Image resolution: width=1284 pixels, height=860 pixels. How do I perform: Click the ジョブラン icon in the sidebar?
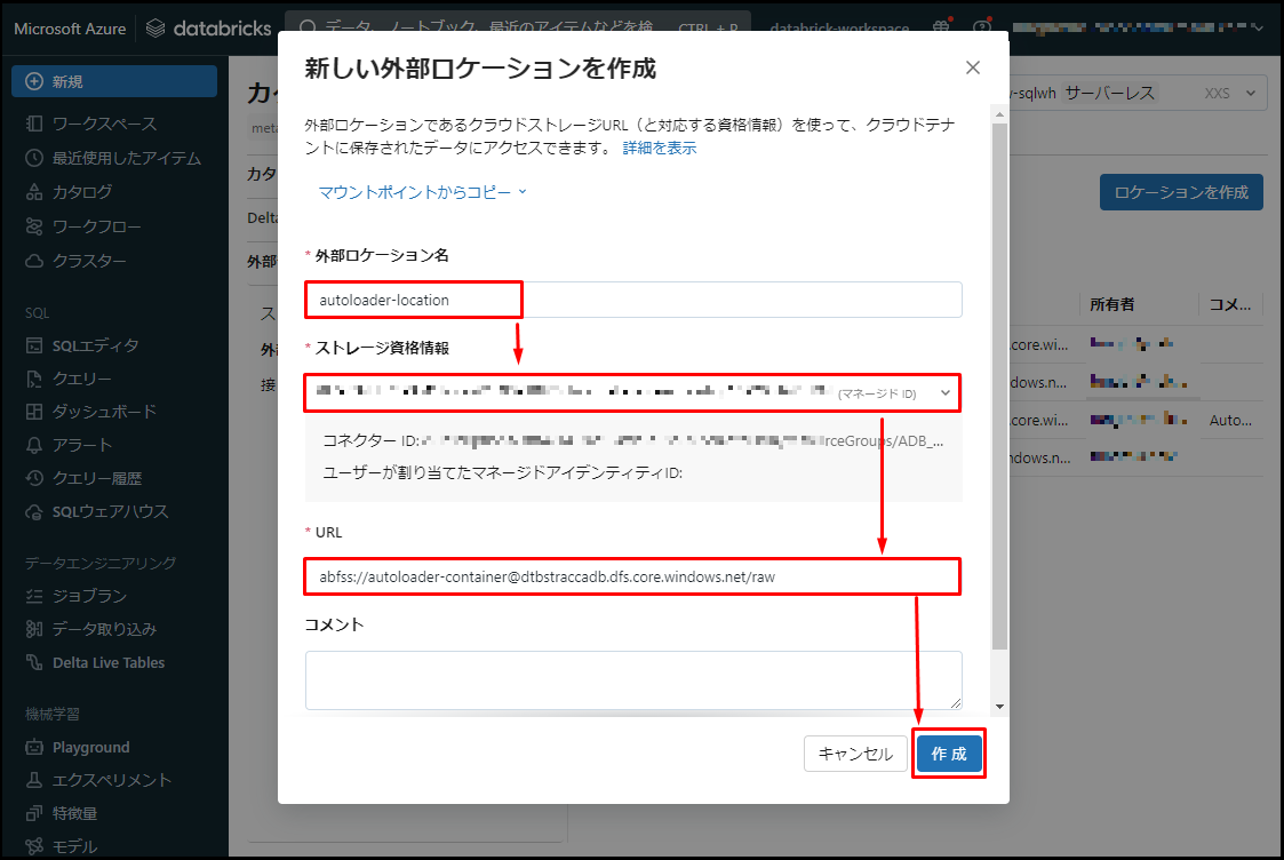pyautogui.click(x=35, y=596)
